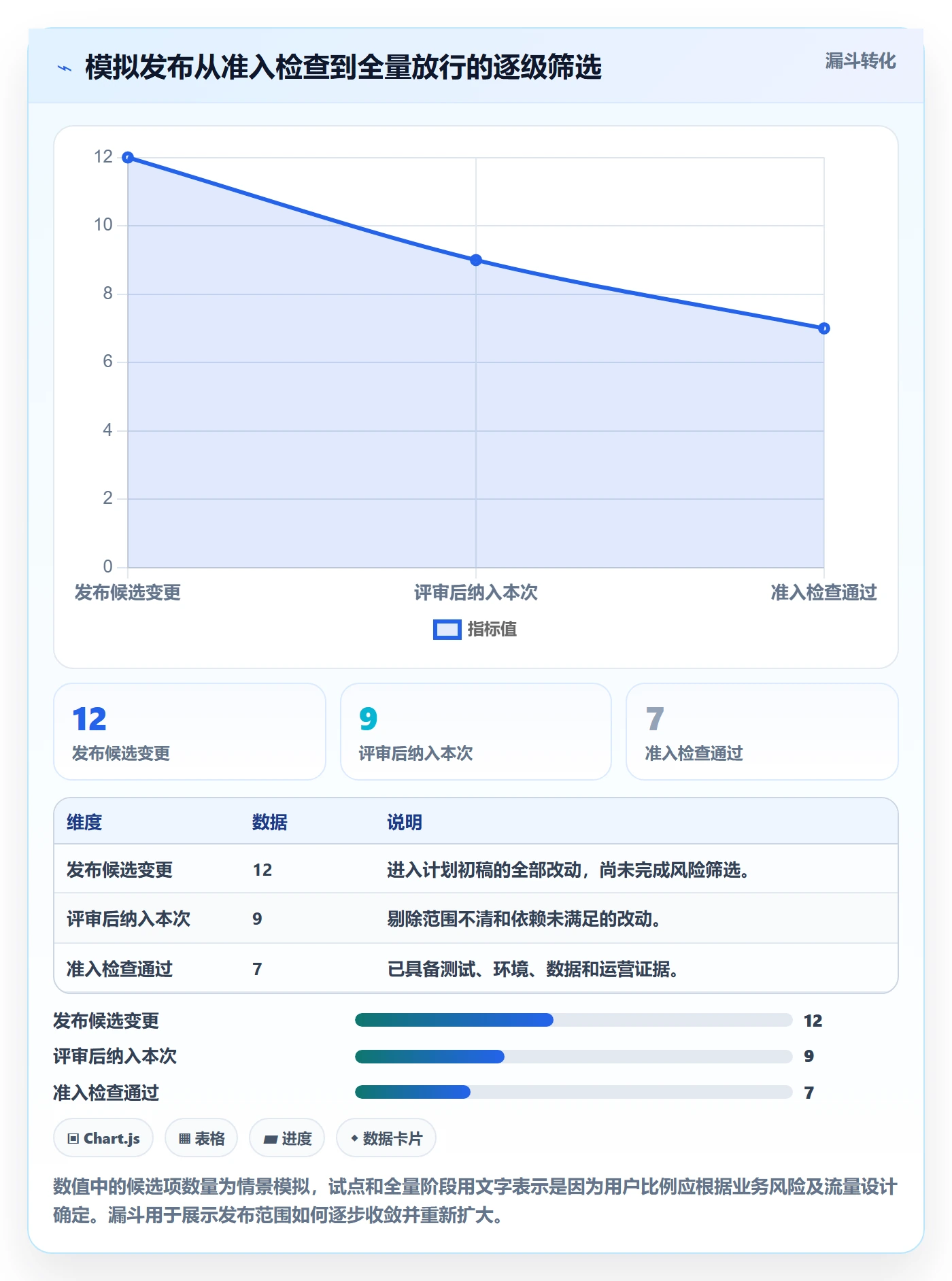Click the footnote paragraph starting 数值中的候选项

475,1201
